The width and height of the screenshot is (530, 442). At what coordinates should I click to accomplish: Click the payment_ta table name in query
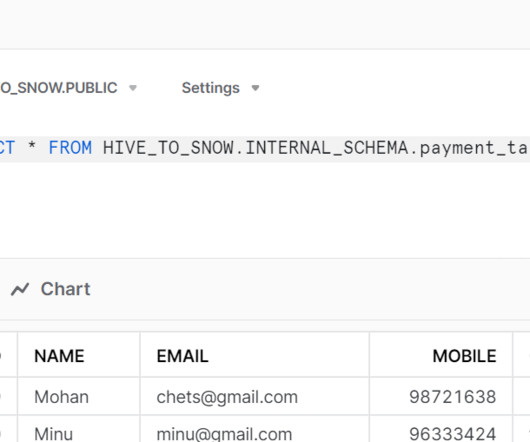[x=475, y=149]
